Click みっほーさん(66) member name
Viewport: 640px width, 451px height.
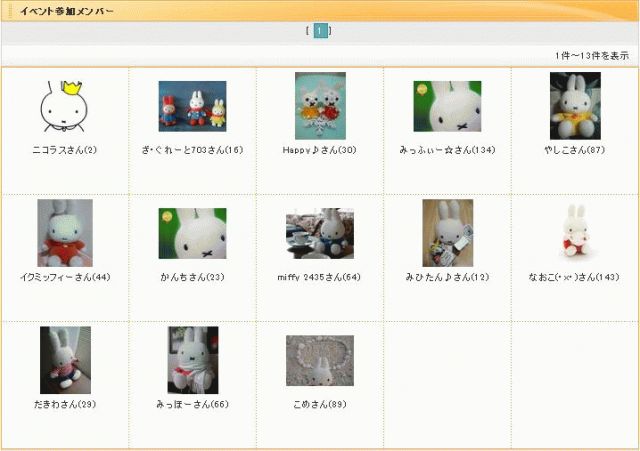(x=193, y=404)
